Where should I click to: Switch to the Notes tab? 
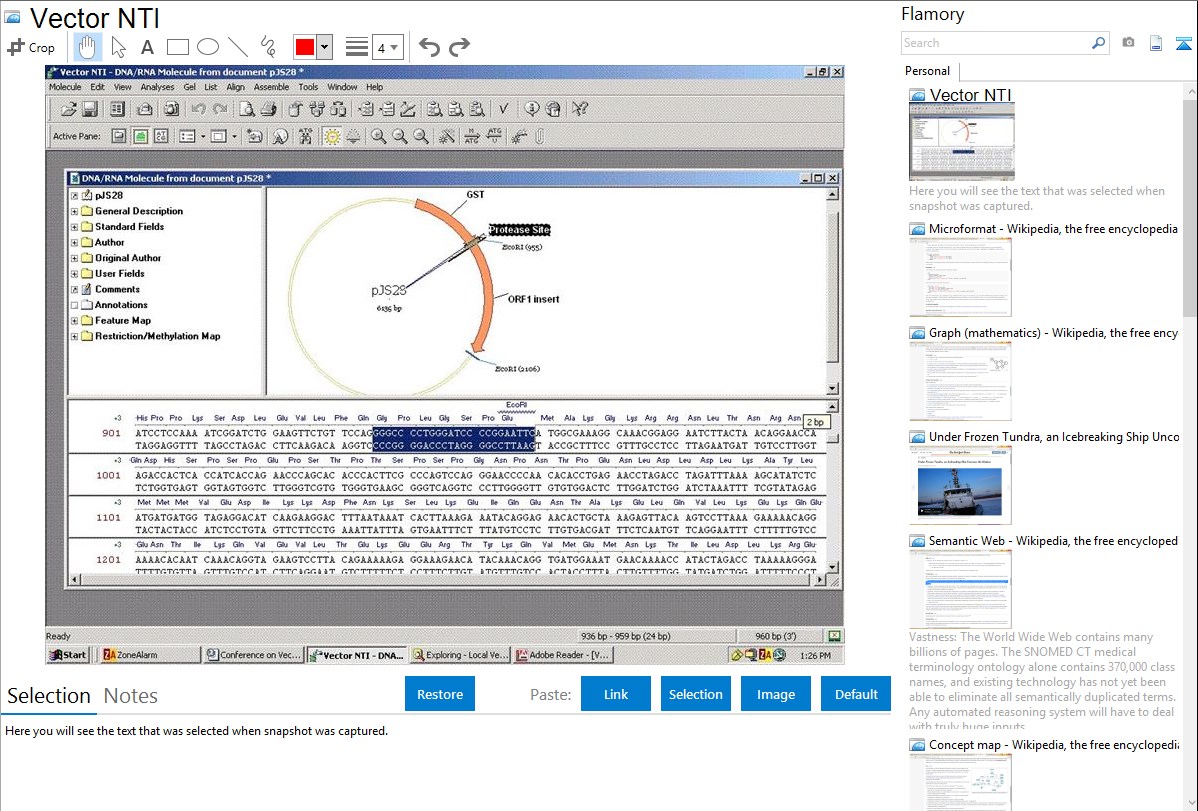point(131,696)
